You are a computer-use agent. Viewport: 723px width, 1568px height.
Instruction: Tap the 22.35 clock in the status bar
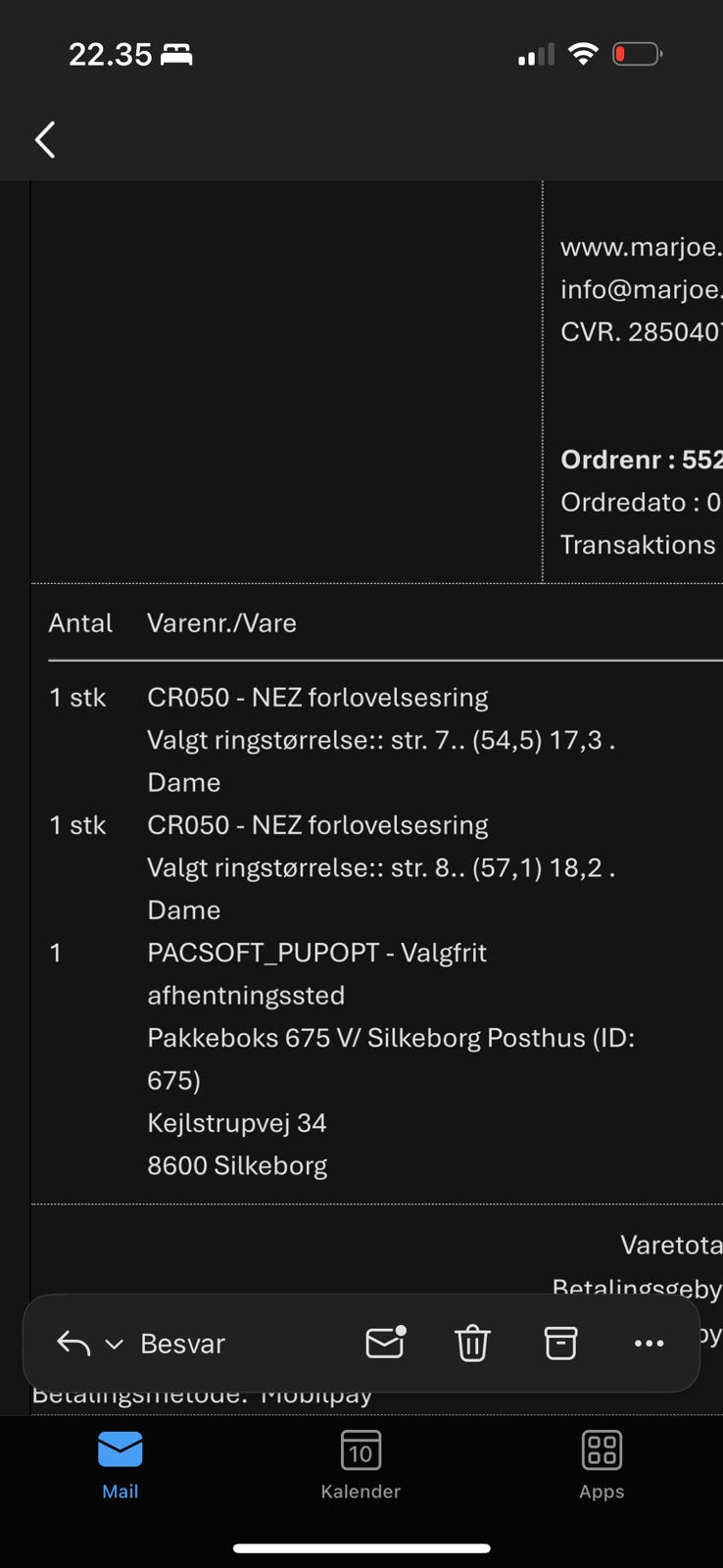(x=110, y=55)
